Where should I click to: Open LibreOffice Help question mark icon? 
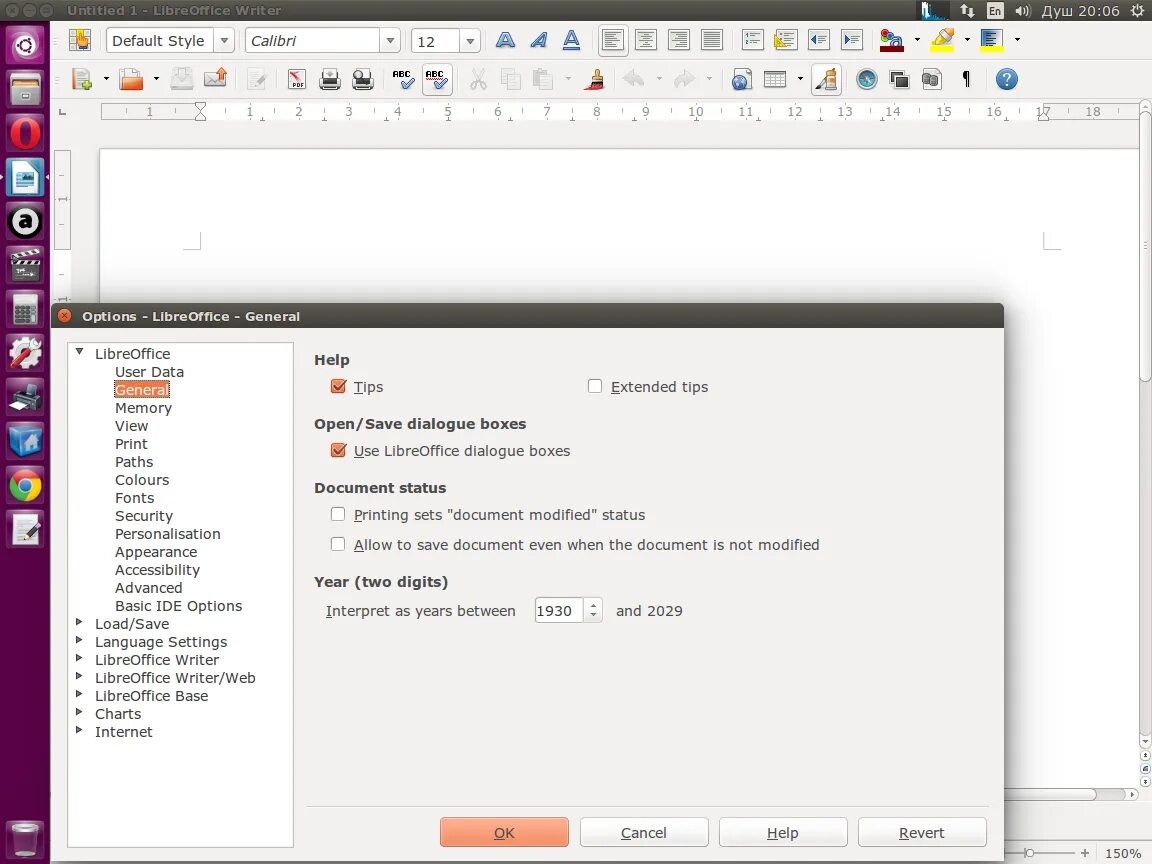pos(1007,79)
